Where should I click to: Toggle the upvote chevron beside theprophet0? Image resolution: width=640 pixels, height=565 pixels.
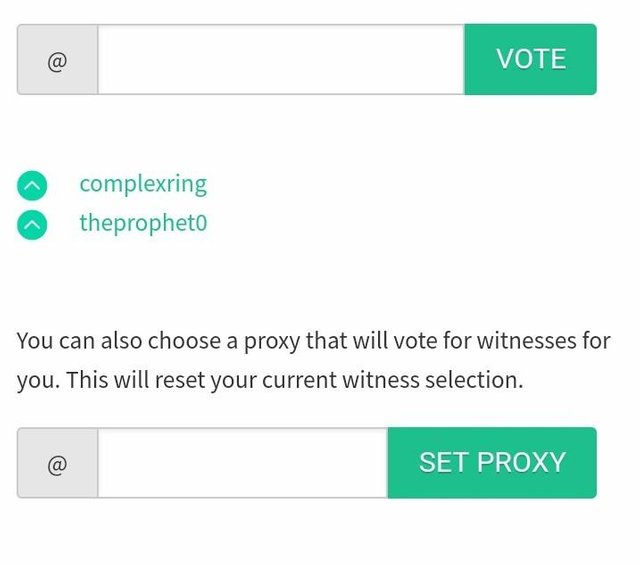coord(32,225)
